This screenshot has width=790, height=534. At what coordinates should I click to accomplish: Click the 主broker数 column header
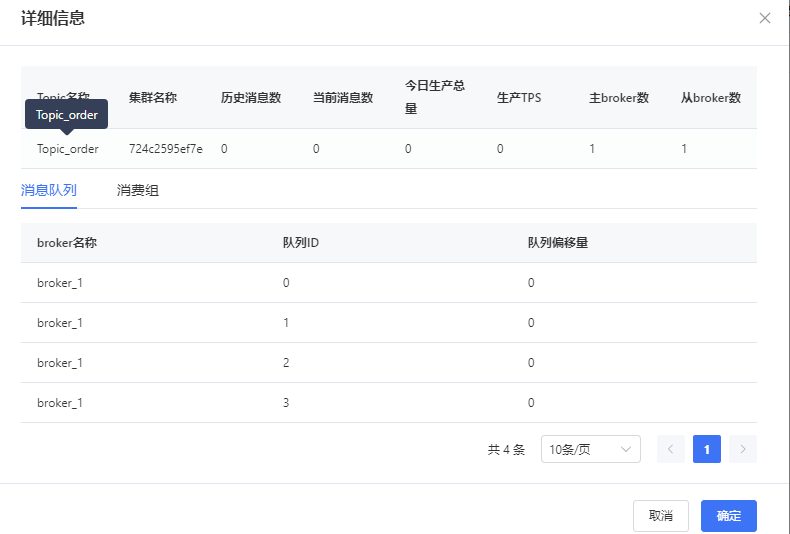(619, 98)
